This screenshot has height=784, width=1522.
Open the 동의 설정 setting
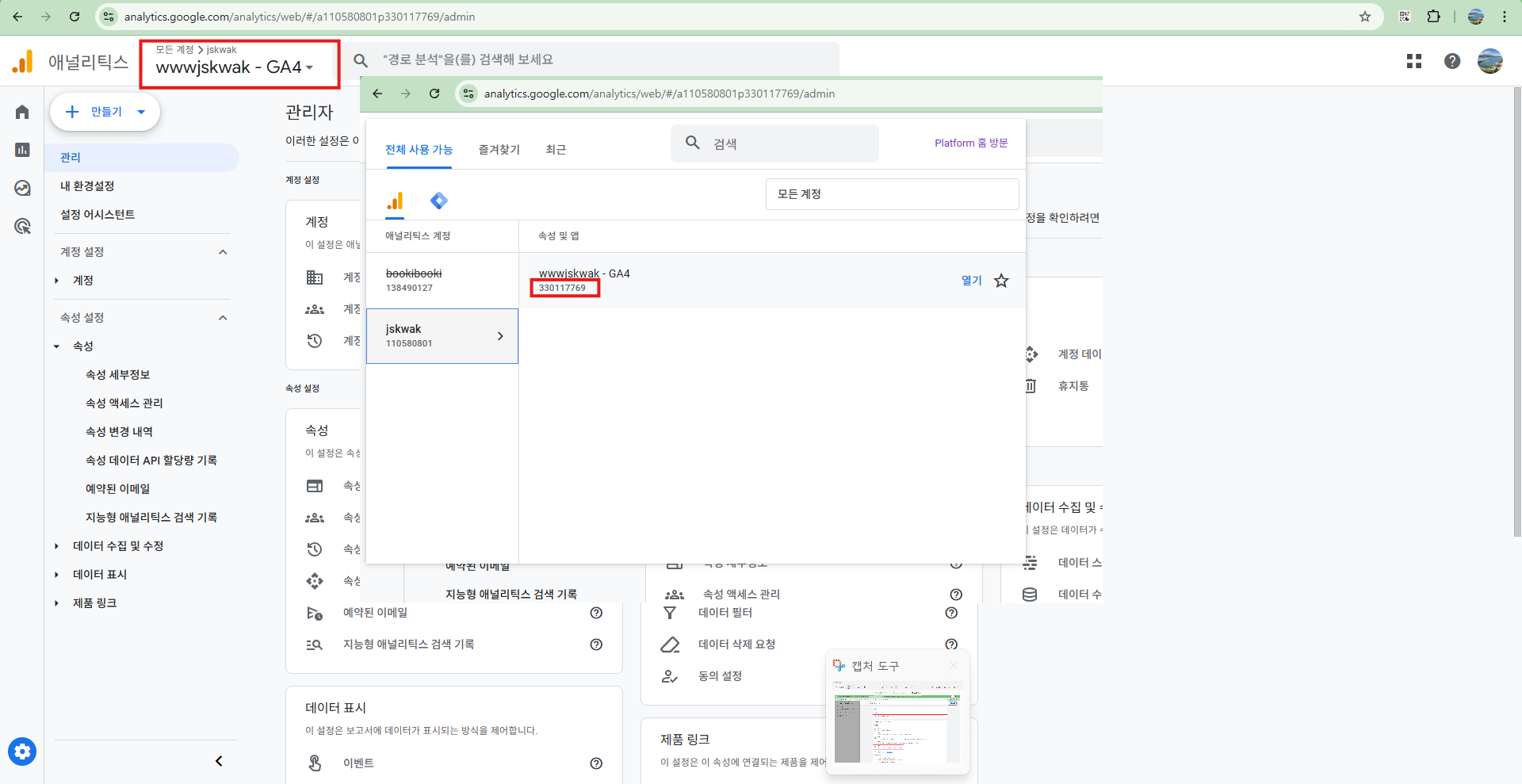click(x=720, y=676)
